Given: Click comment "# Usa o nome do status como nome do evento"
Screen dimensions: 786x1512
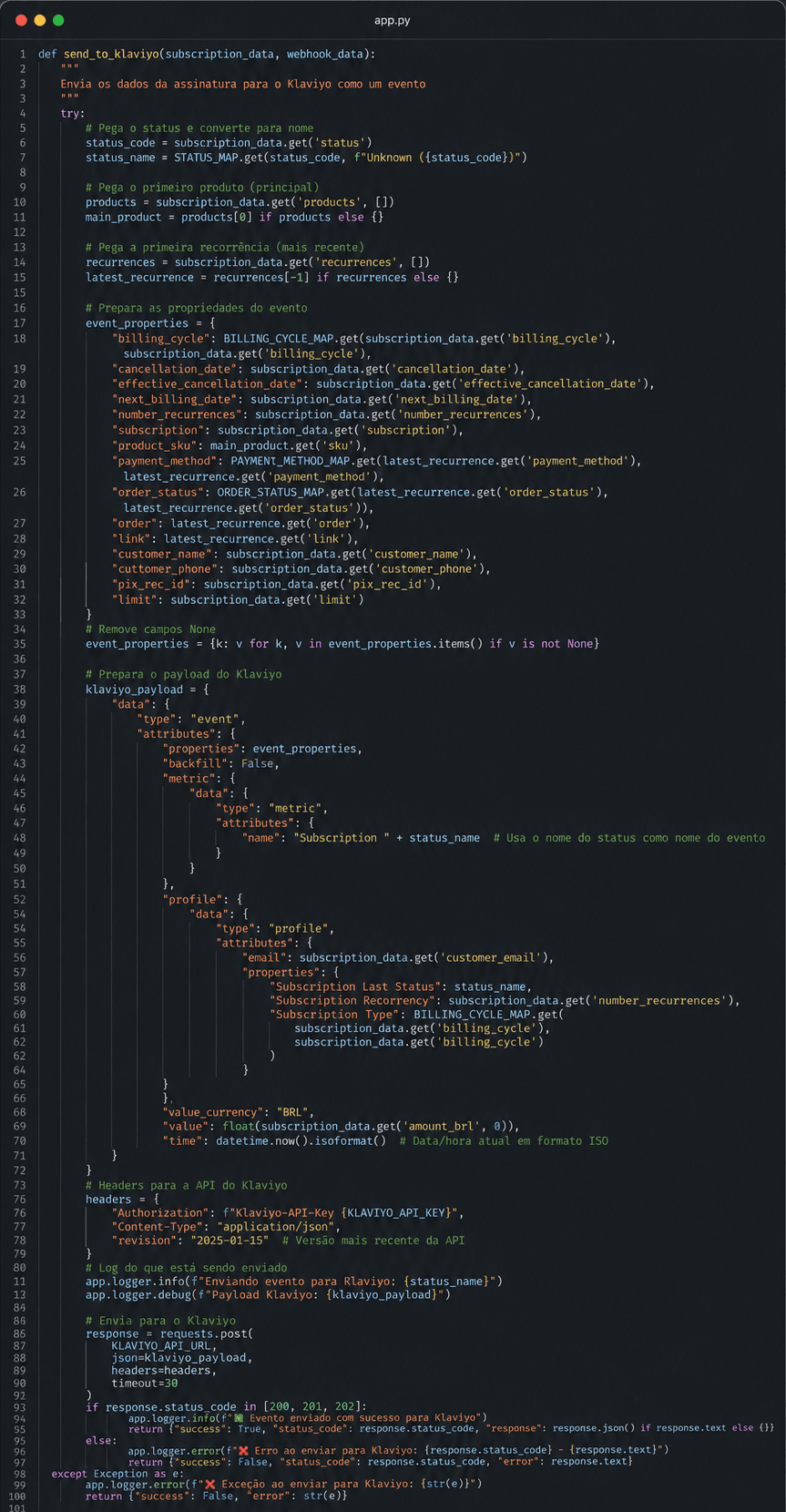Looking at the screenshot, I should [x=629, y=838].
